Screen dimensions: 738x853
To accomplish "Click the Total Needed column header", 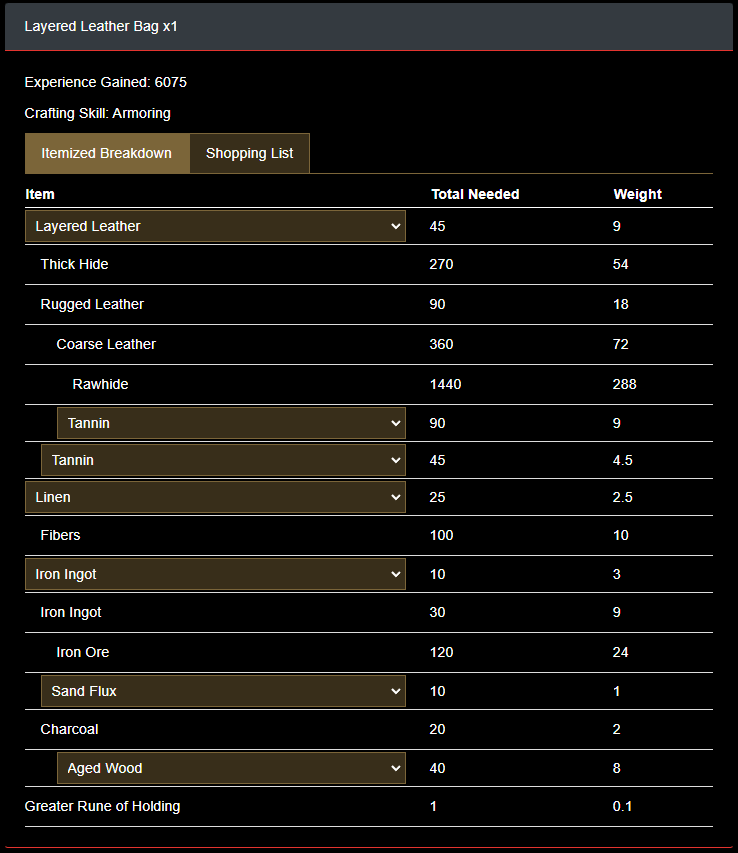I will pyautogui.click(x=476, y=194).
